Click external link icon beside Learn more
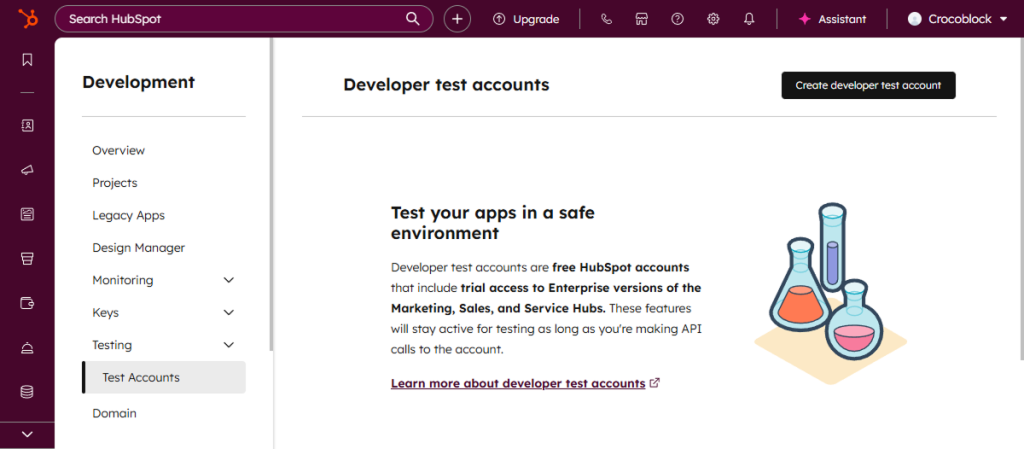 655,383
